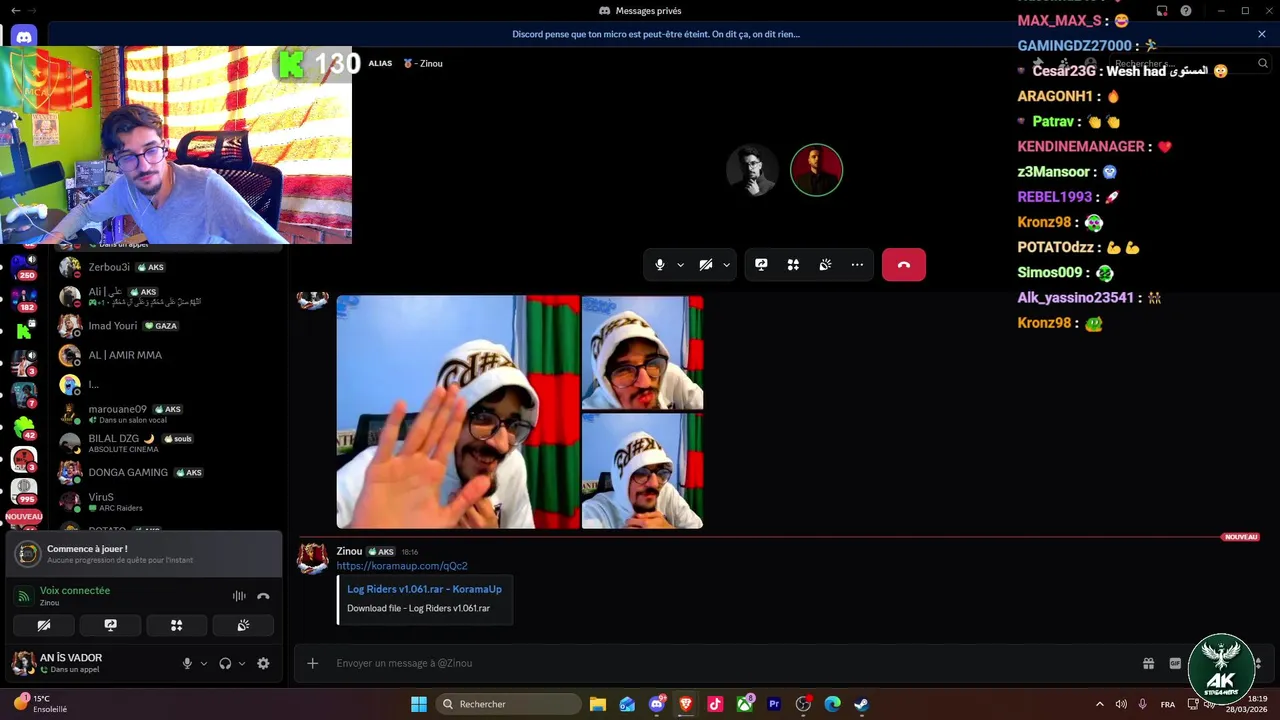1280x720 pixels.
Task: Open server icon with 182 badge
Action: (24, 297)
